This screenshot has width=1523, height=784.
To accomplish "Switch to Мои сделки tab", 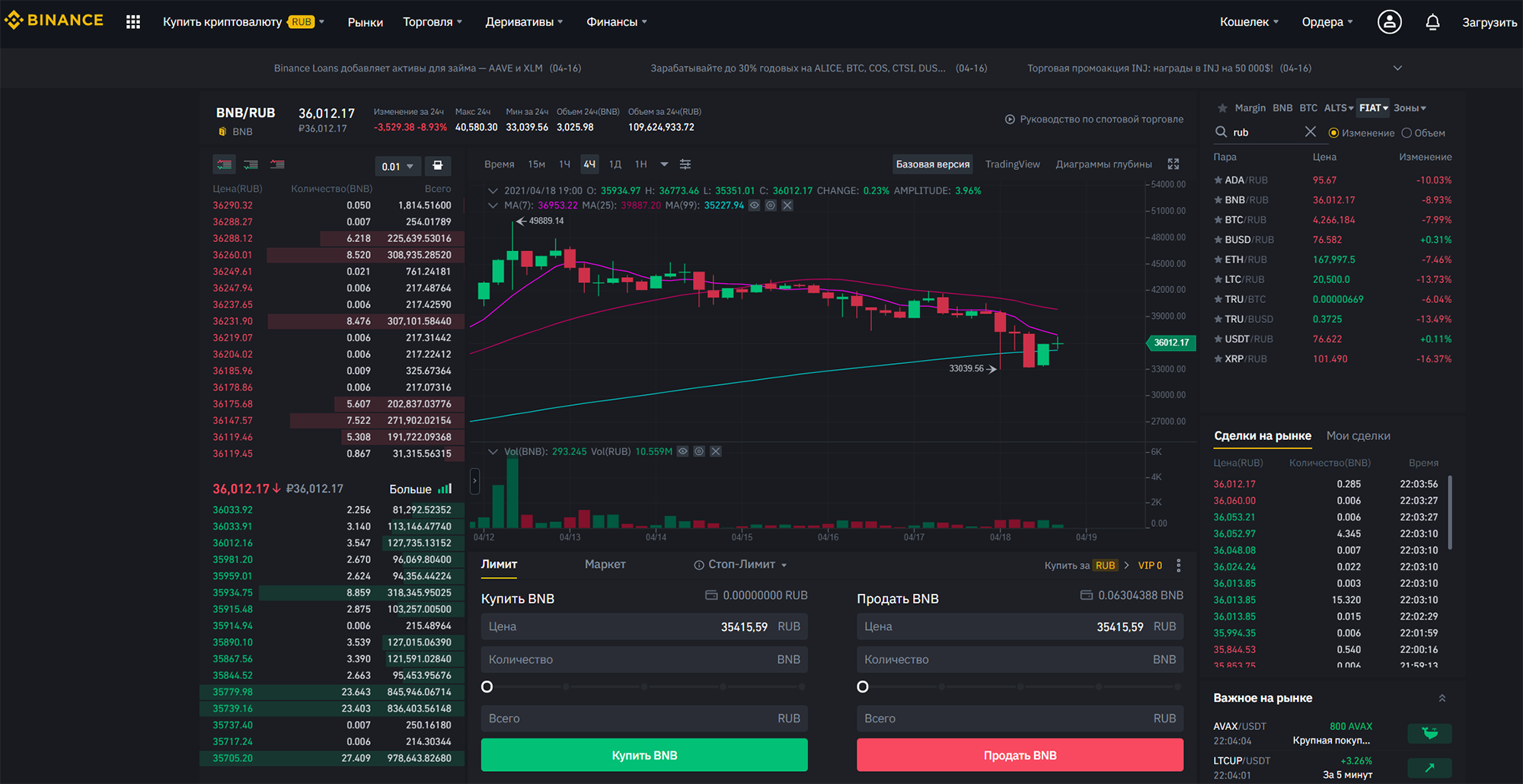I will [1359, 435].
